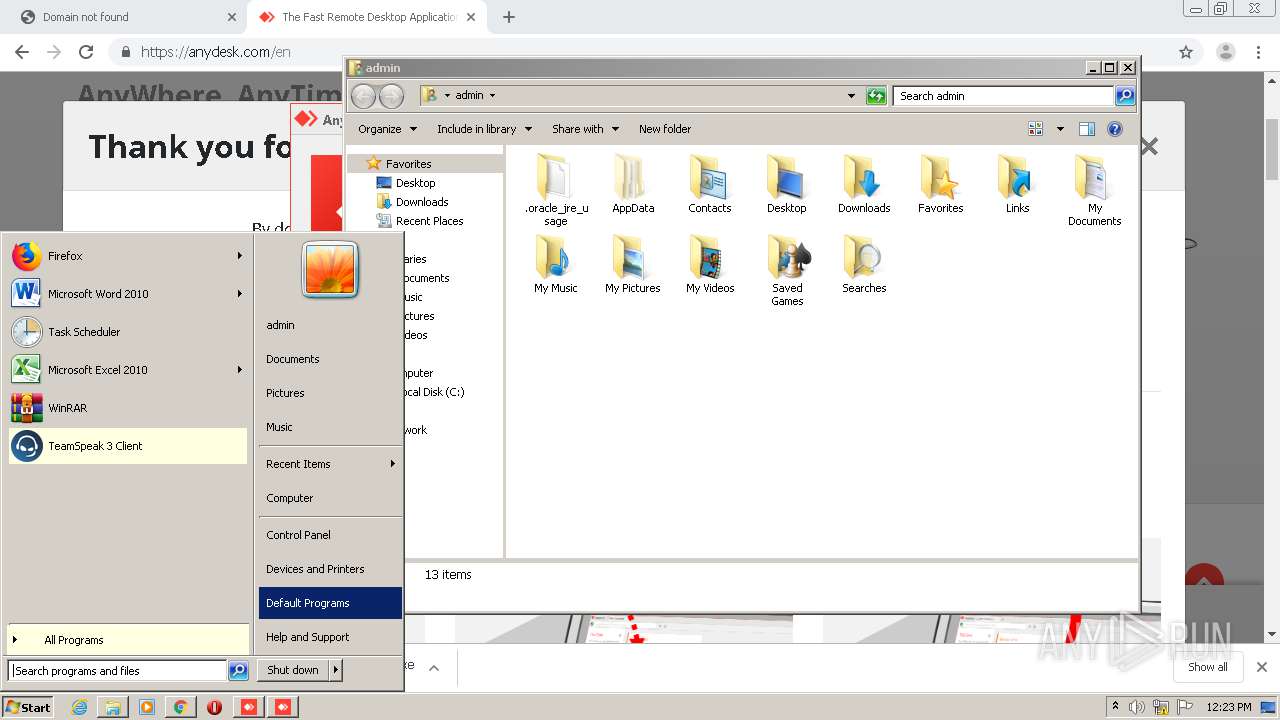Select the Contacts folder
This screenshot has width=1280, height=720.
click(710, 184)
